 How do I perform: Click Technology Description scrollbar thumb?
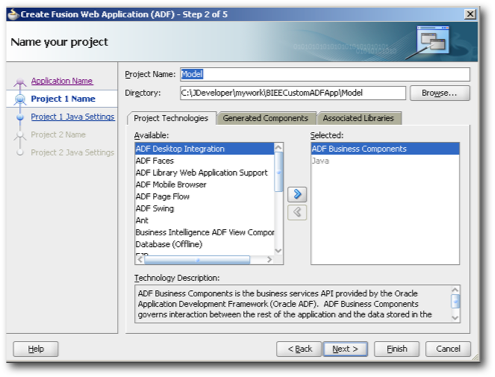(455, 302)
